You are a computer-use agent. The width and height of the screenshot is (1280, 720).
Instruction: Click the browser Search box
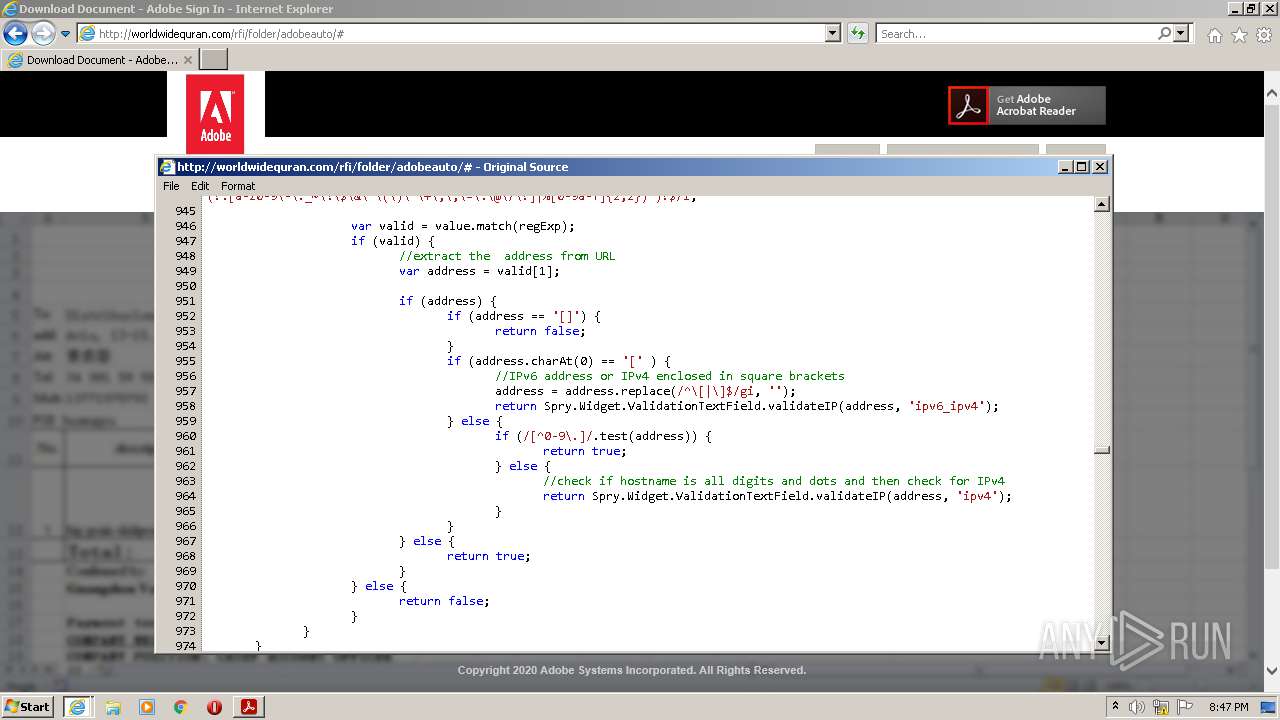click(x=1015, y=33)
